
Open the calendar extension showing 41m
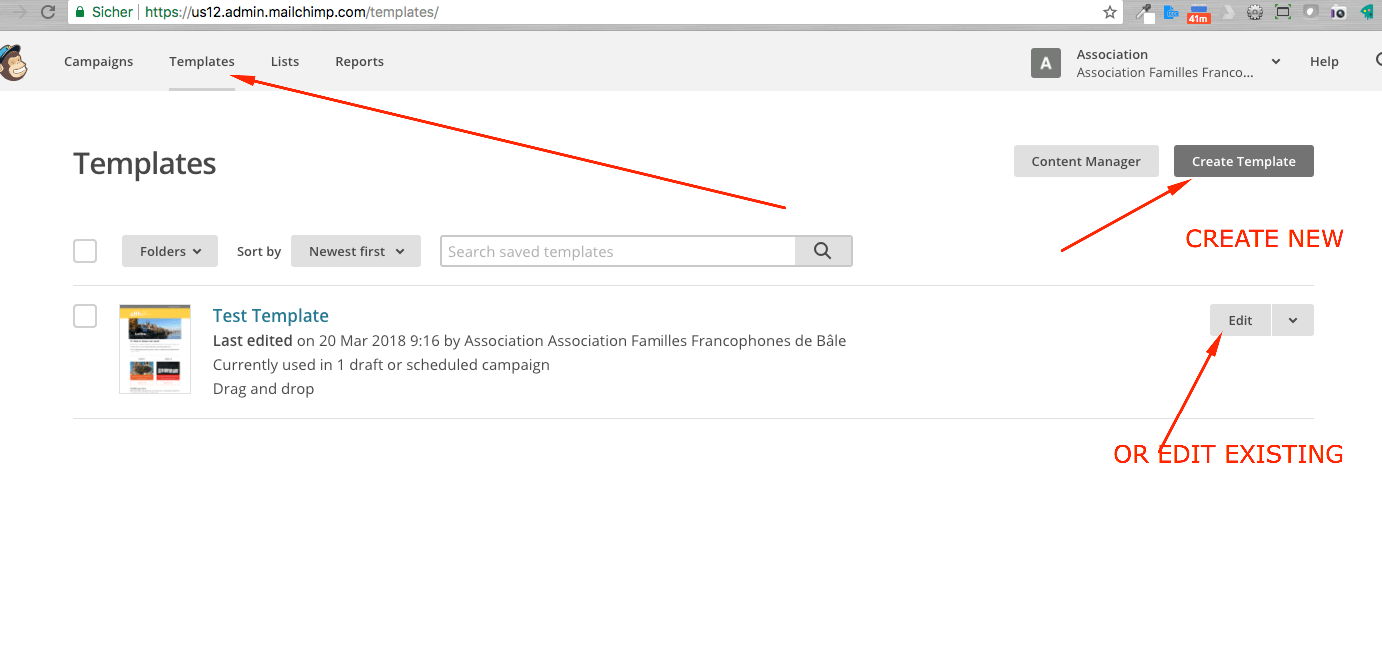(1199, 13)
